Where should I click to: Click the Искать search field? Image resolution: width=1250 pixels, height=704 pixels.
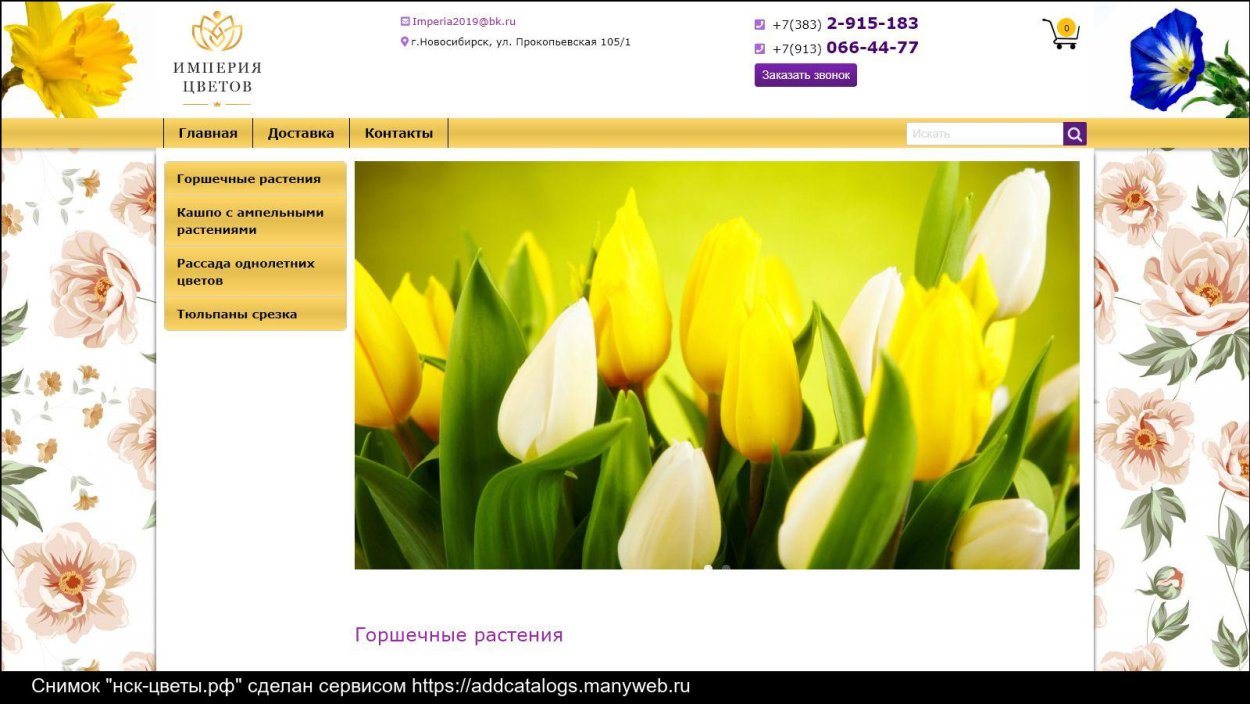click(984, 134)
